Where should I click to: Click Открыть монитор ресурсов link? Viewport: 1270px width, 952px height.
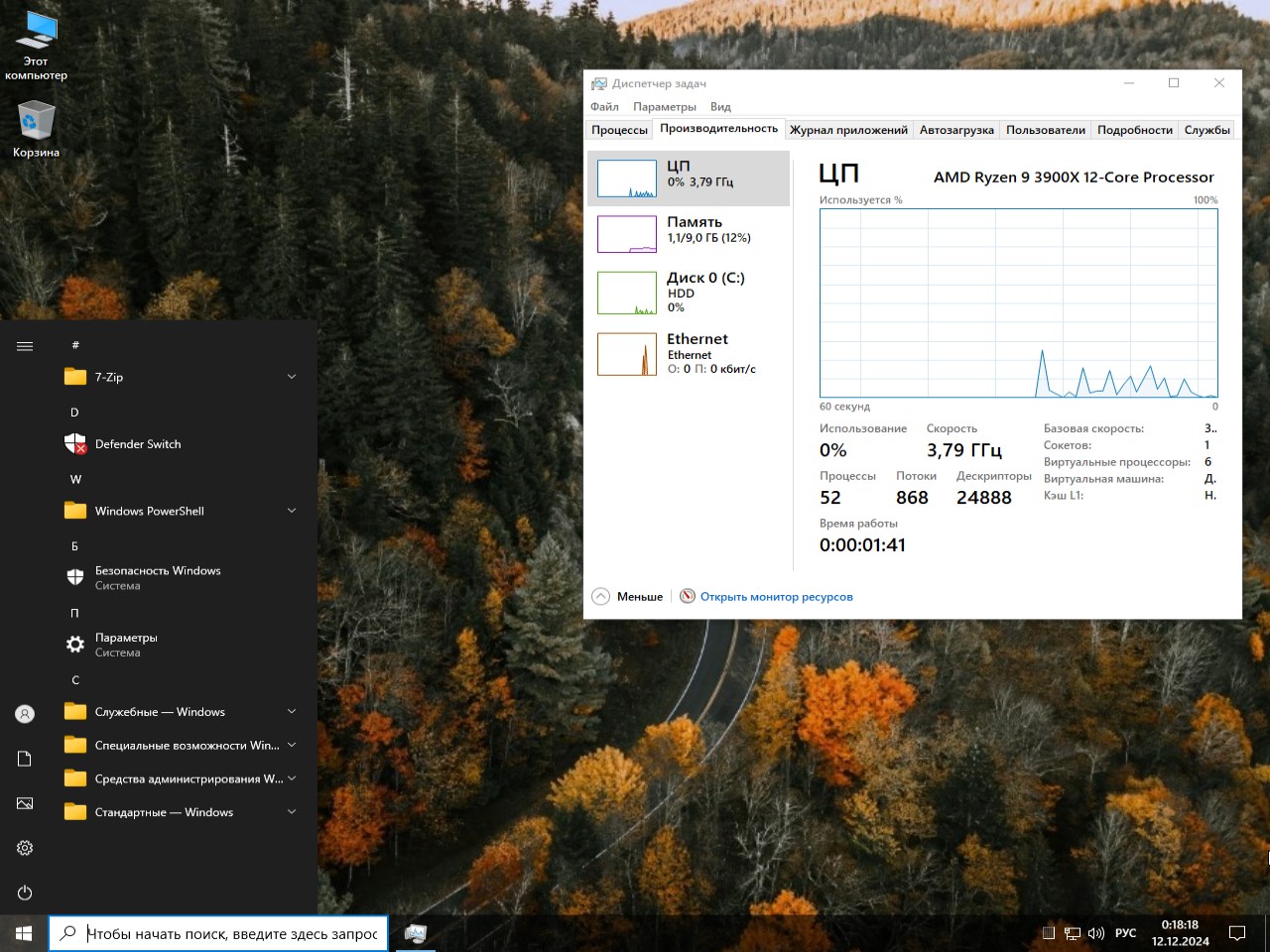[x=777, y=597]
